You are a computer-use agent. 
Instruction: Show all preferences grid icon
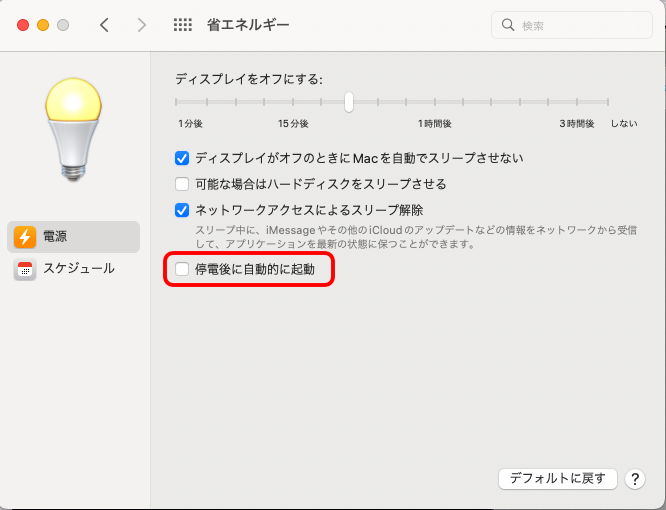click(183, 25)
